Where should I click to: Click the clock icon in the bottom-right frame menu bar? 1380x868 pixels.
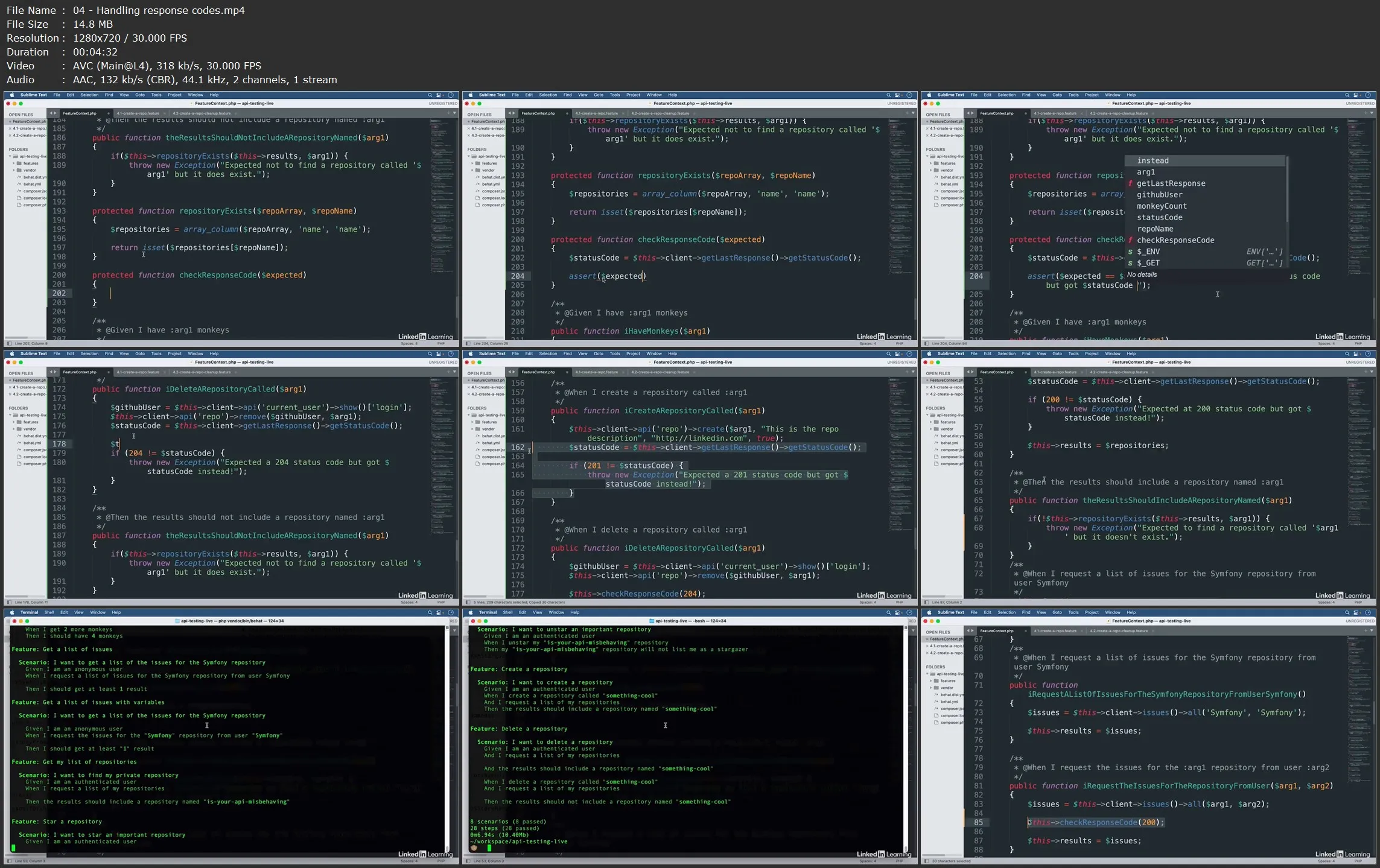coord(1368,613)
